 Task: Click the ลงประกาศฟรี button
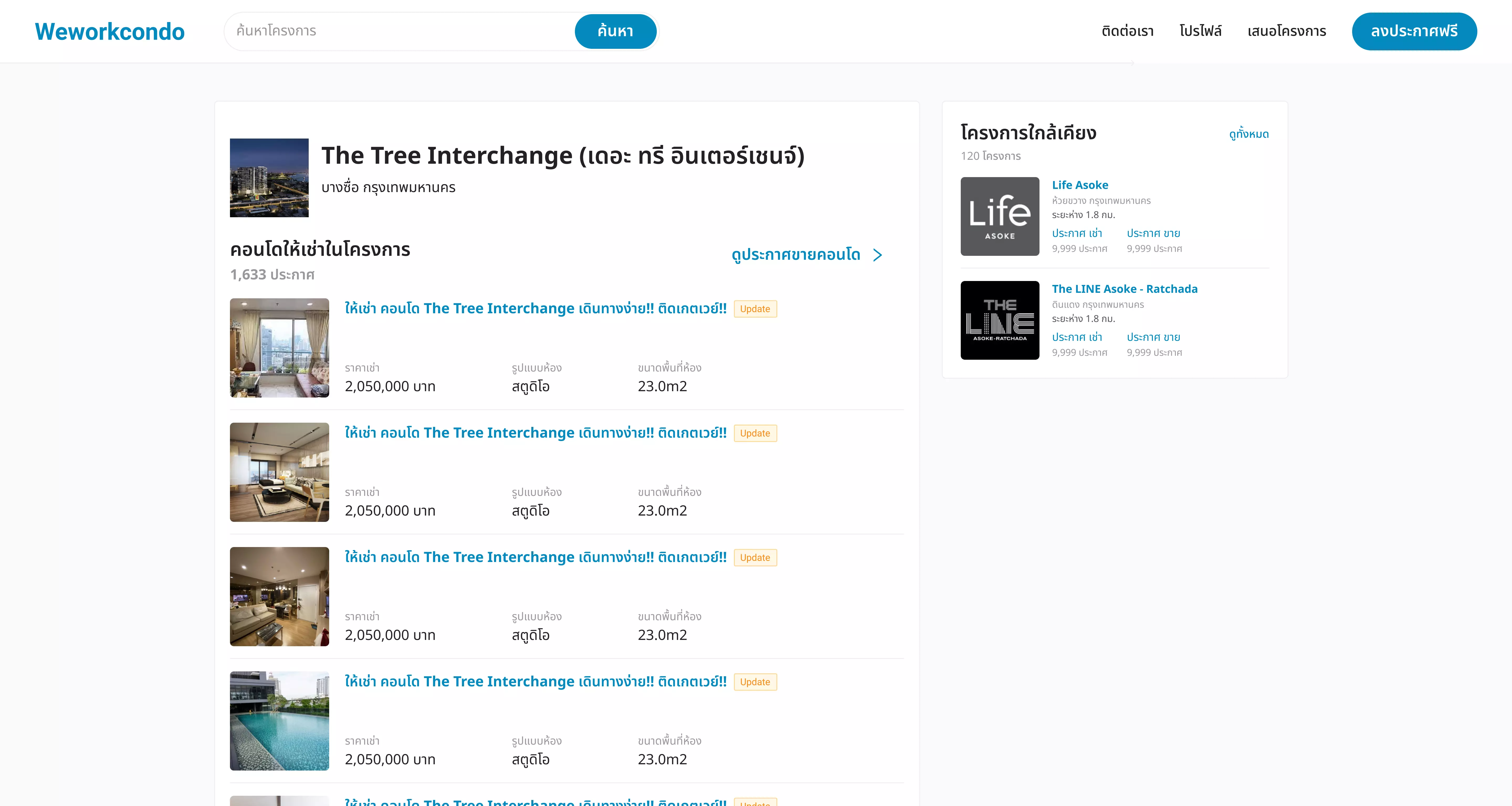[1414, 32]
